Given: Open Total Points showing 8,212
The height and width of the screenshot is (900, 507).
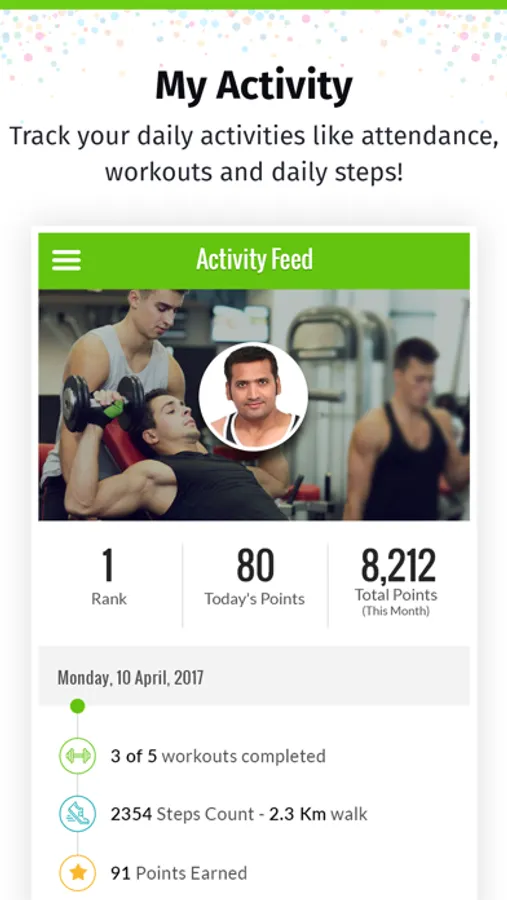Looking at the screenshot, I should click(x=396, y=582).
